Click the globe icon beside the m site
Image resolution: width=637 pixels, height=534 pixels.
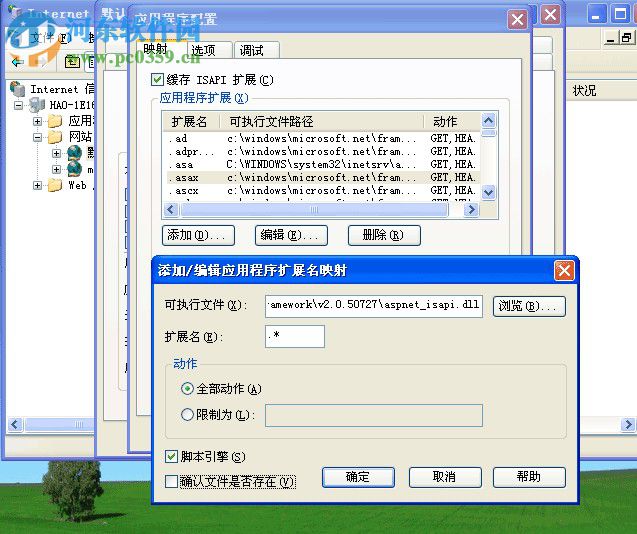(75, 169)
